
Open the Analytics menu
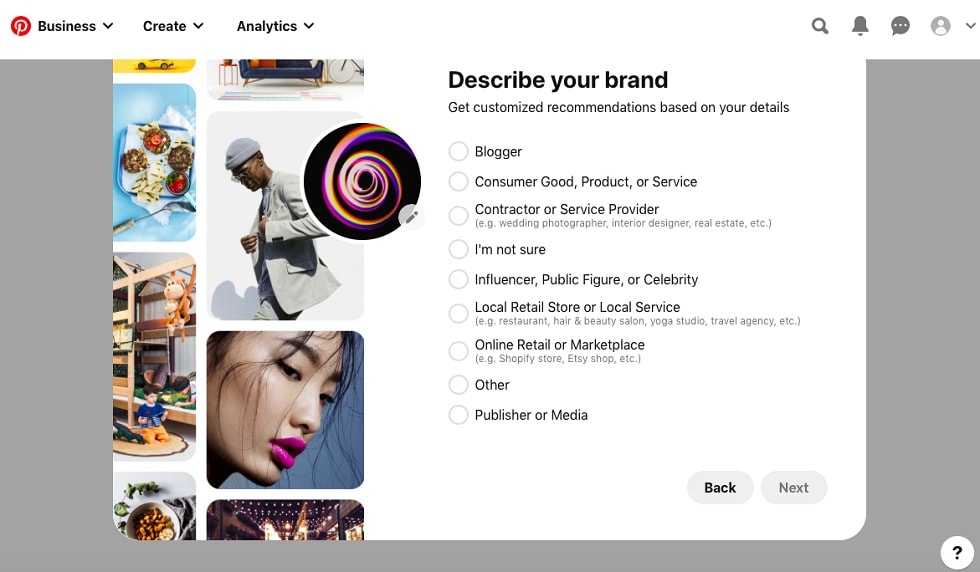275,26
